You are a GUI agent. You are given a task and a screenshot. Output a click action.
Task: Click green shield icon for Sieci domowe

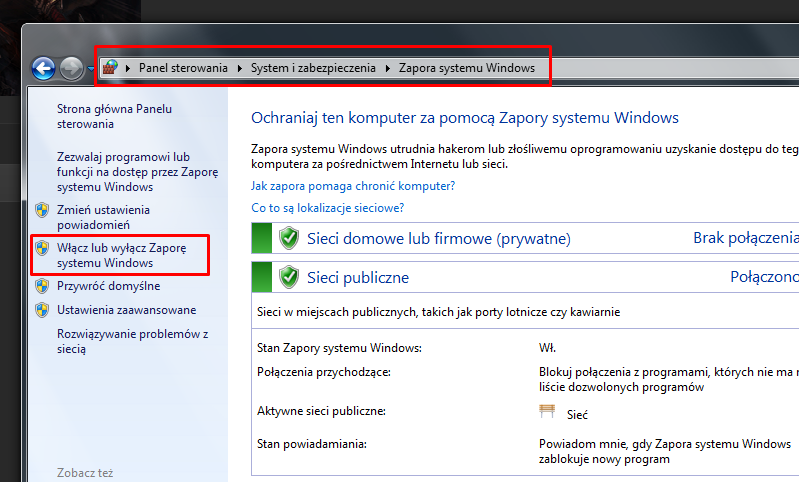[289, 238]
